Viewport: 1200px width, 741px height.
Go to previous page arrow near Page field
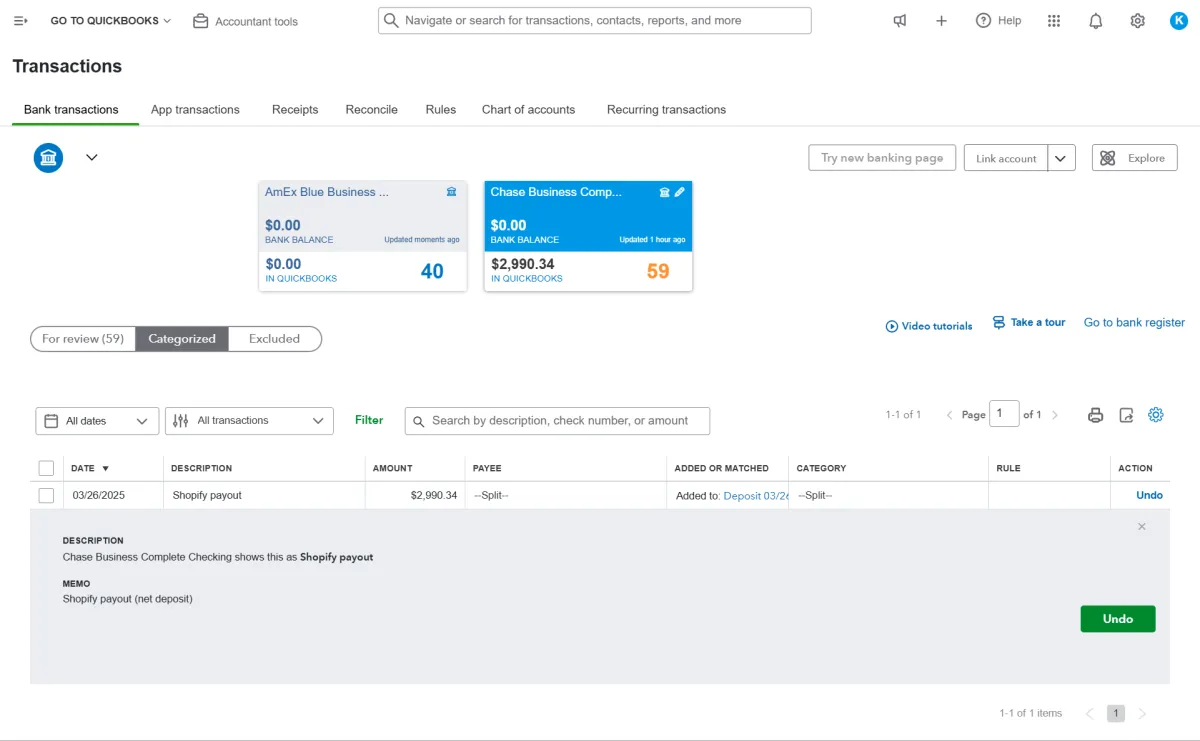(949, 415)
